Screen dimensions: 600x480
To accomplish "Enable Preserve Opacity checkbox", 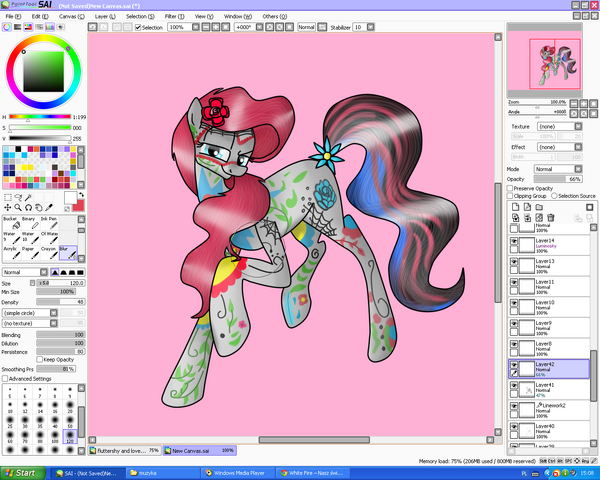I will pyautogui.click(x=510, y=188).
